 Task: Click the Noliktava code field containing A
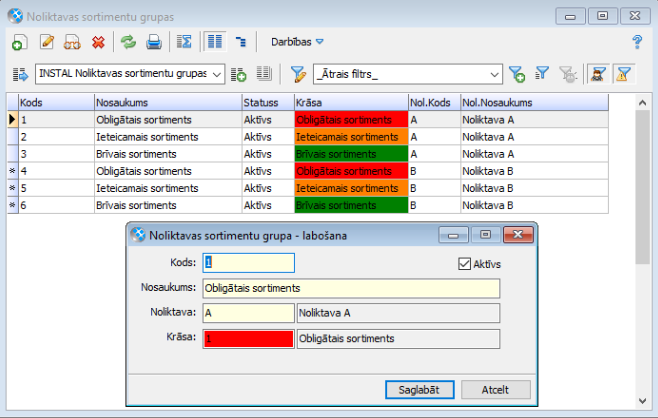pyautogui.click(x=248, y=313)
